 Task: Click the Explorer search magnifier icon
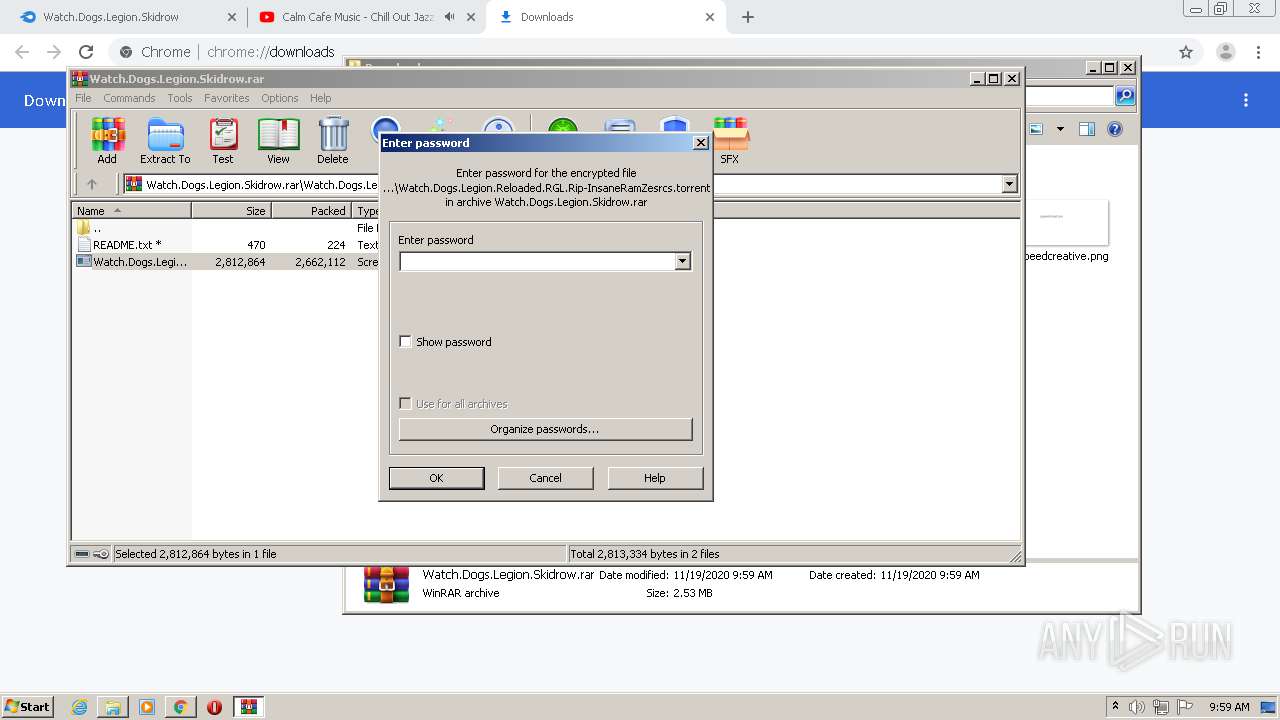1125,96
